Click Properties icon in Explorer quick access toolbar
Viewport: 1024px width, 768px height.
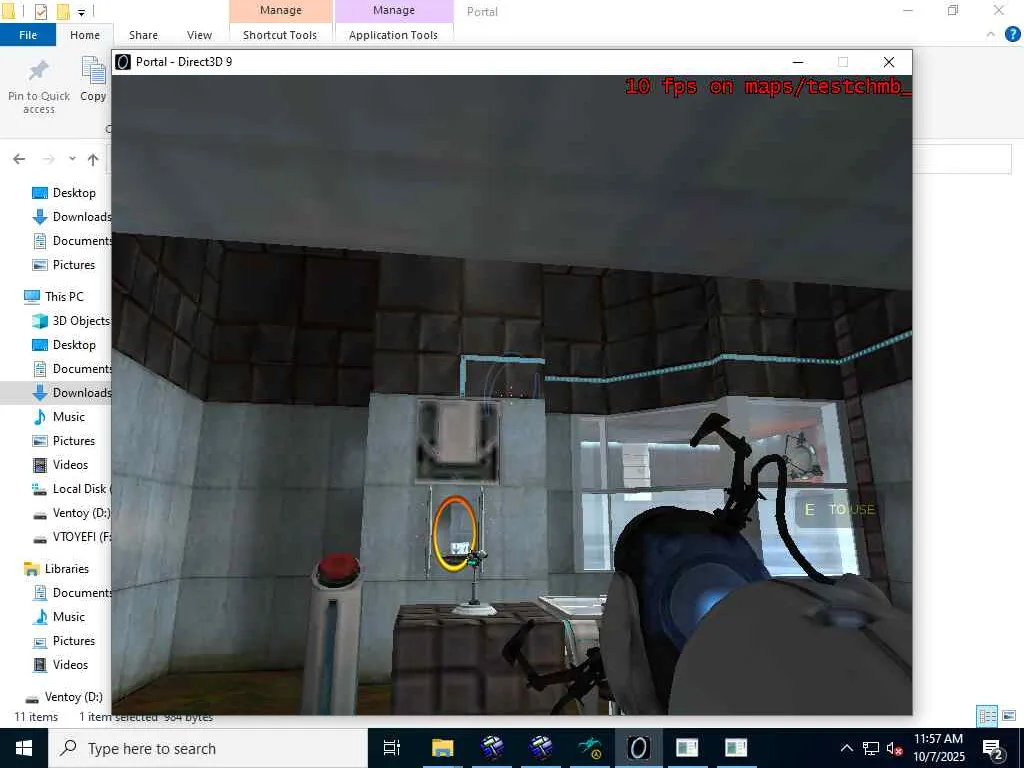40,11
